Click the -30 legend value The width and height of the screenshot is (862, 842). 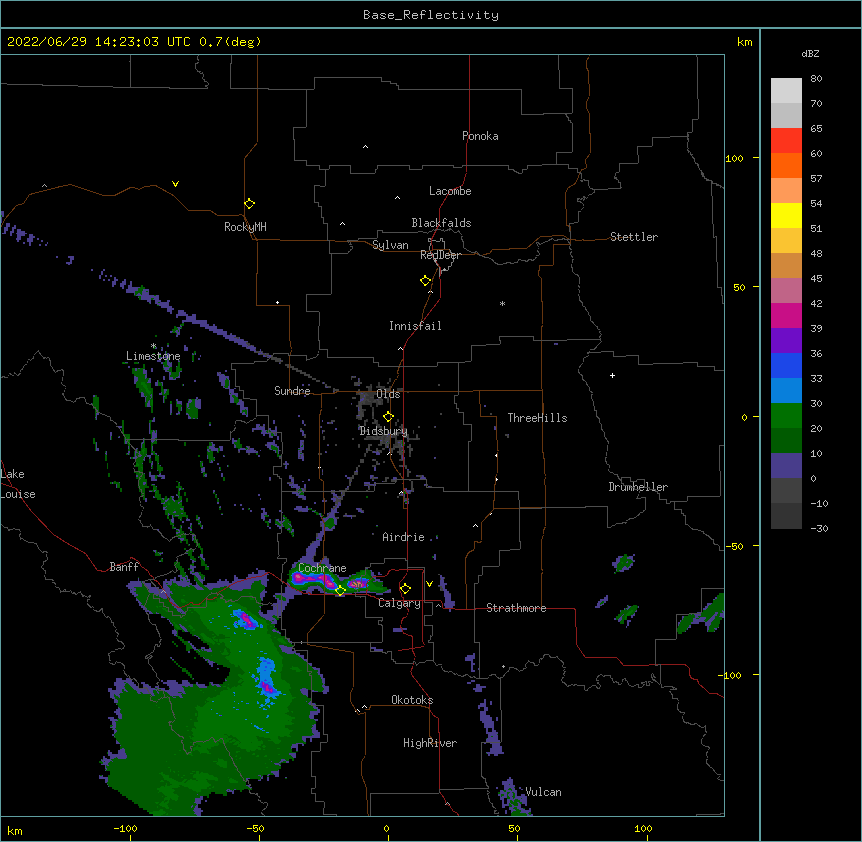tap(819, 529)
